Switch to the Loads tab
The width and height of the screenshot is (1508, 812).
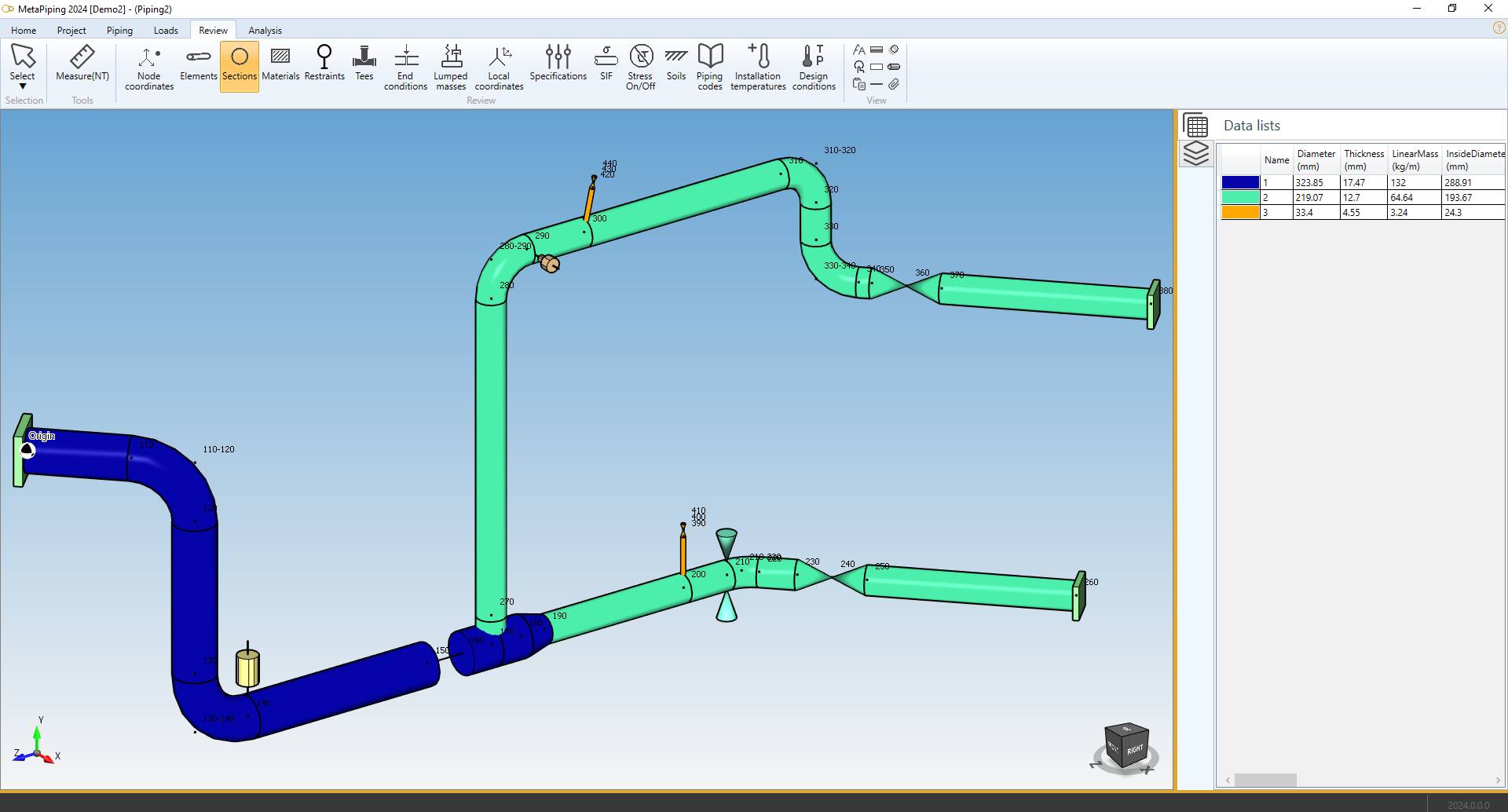click(x=166, y=31)
